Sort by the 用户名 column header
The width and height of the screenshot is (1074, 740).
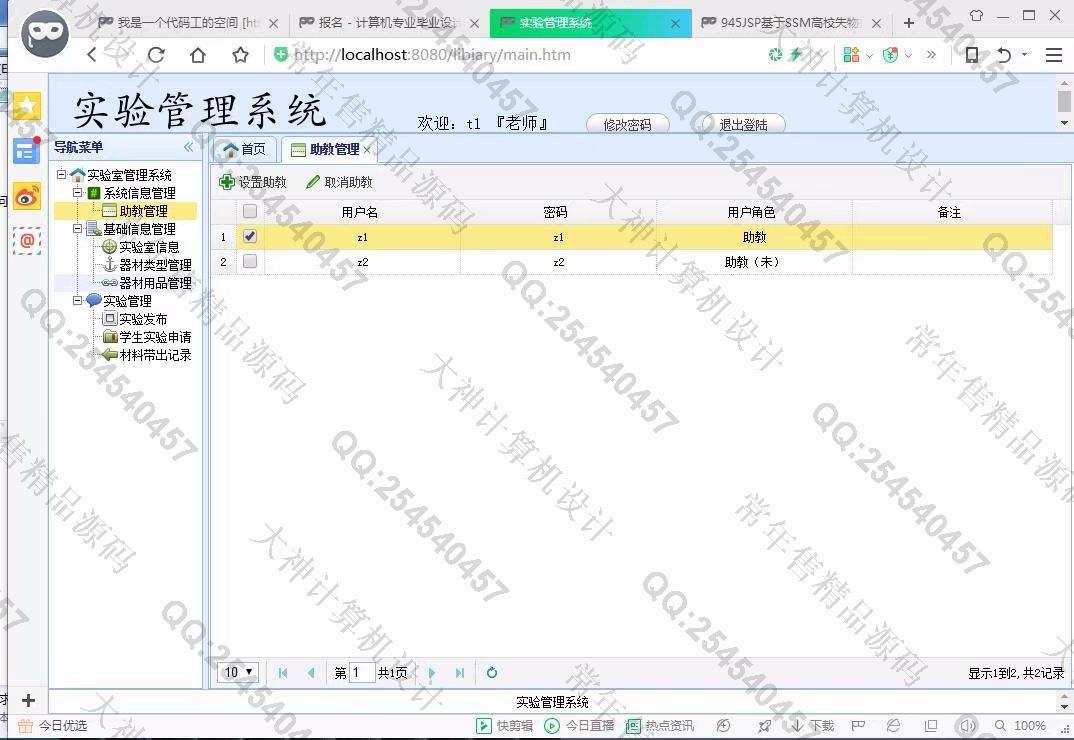click(x=360, y=212)
